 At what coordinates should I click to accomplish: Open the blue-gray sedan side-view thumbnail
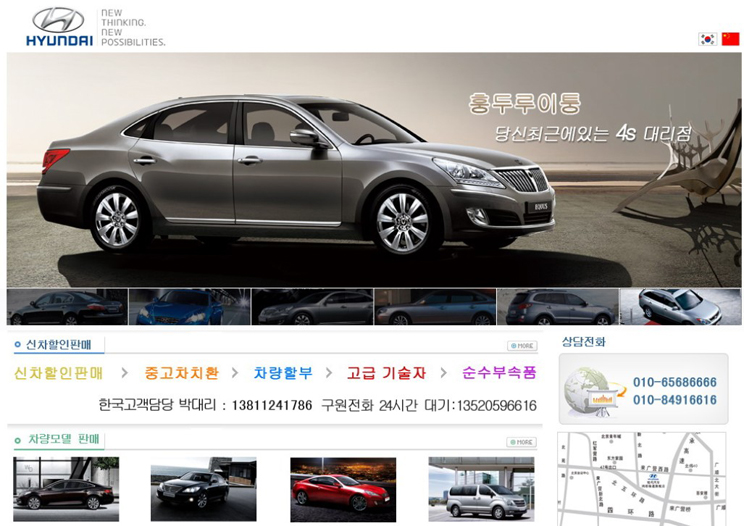(x=435, y=307)
